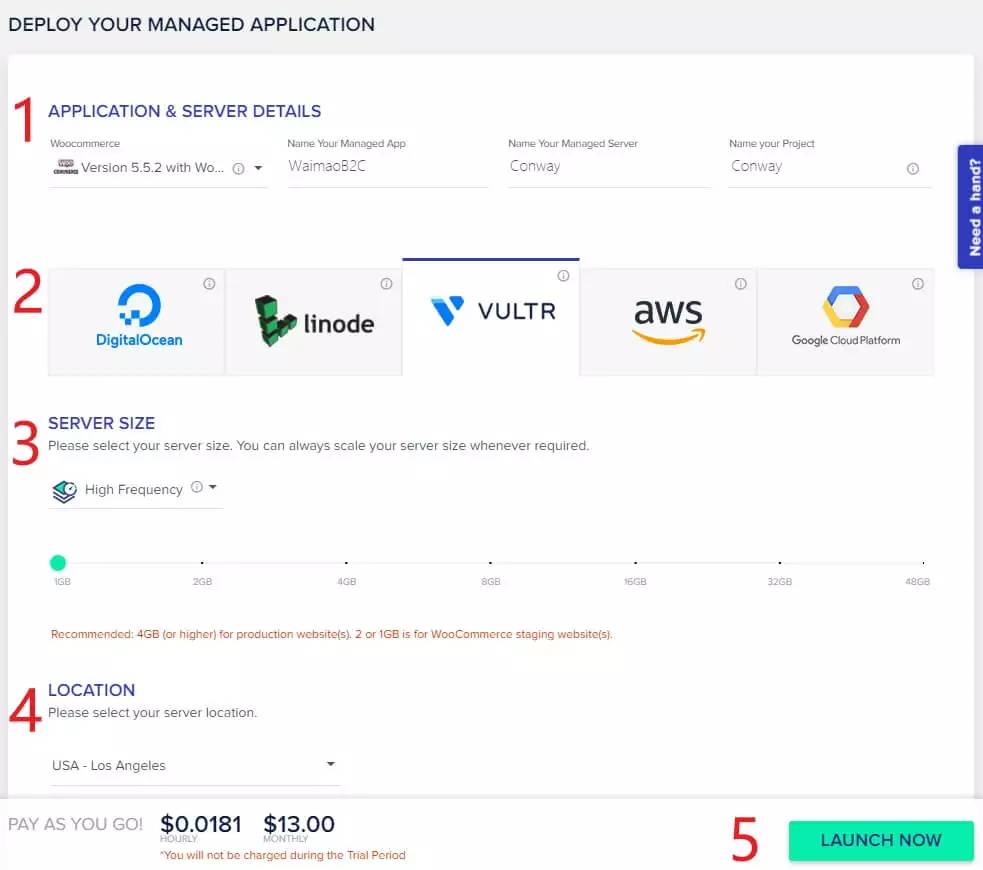Click info icon on DigitalOcean card
The image size is (983, 870).
pos(209,284)
